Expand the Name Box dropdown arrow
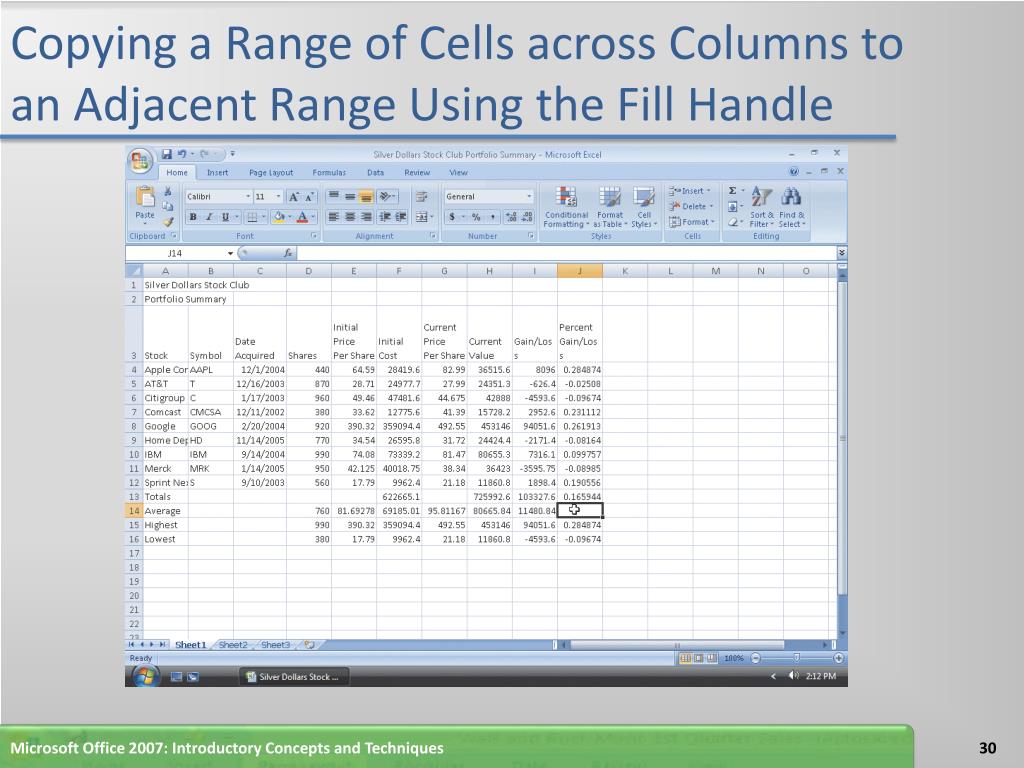This screenshot has height=768, width=1024. (230, 253)
